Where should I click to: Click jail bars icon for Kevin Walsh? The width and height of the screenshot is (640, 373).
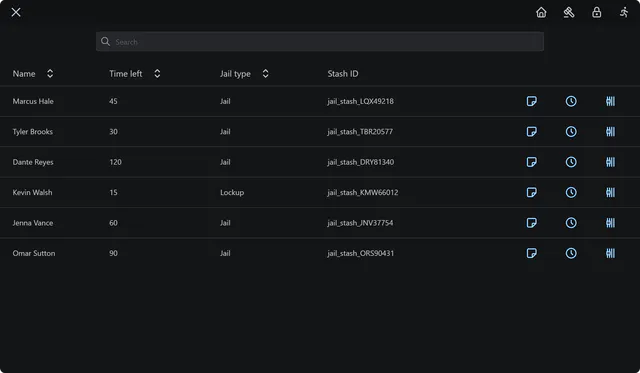(x=610, y=192)
